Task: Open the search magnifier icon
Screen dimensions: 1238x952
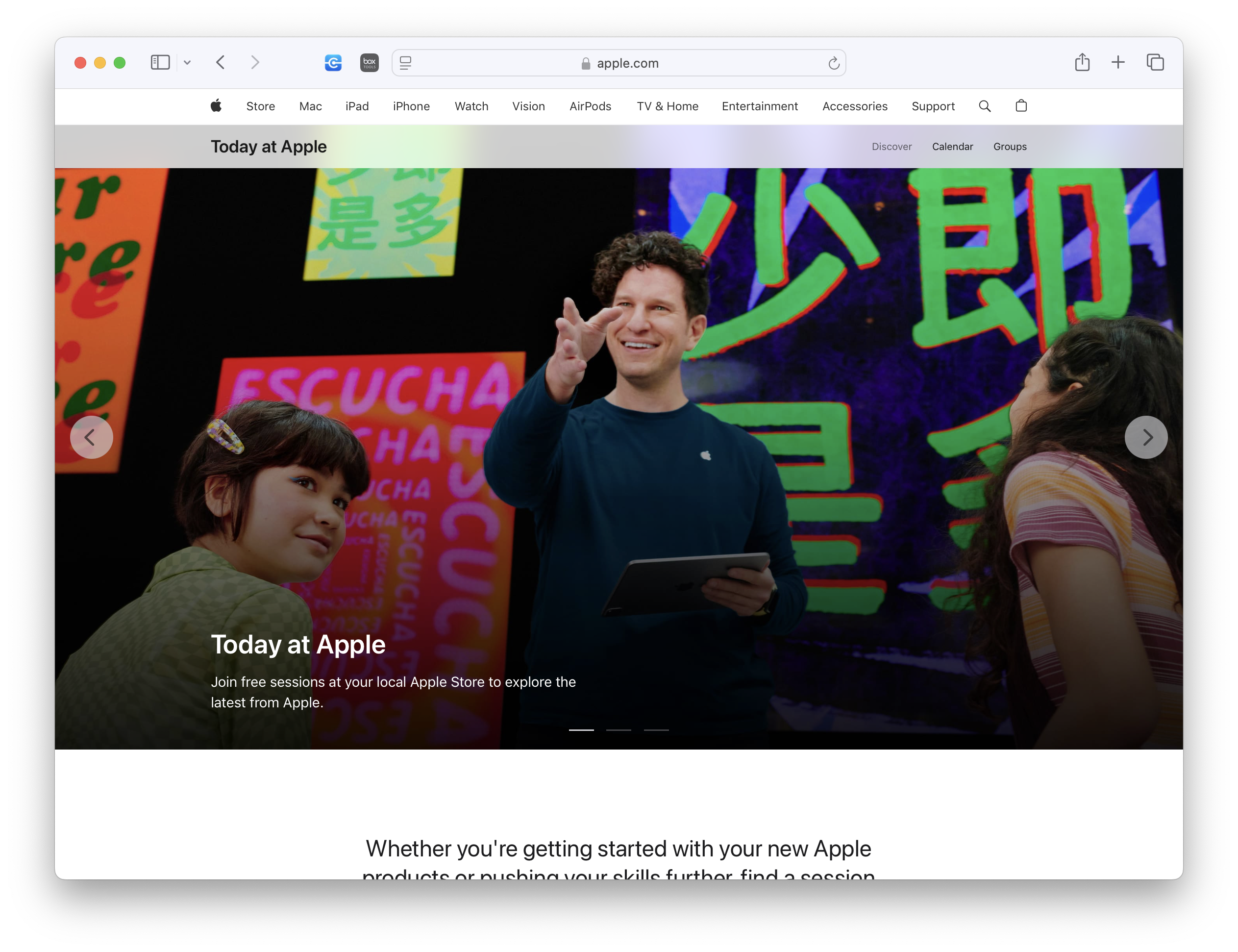Action: click(x=985, y=106)
